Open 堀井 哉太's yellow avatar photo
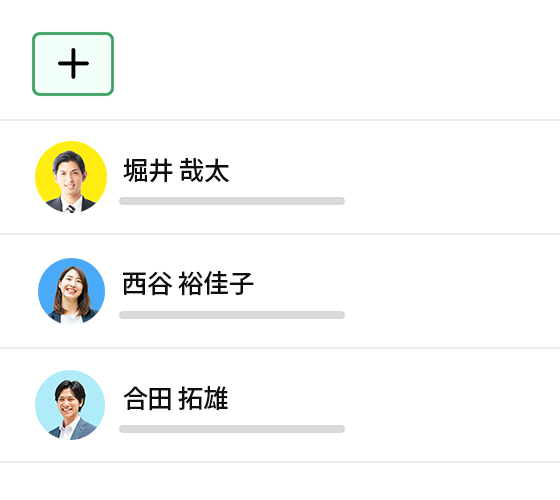 pyautogui.click(x=71, y=177)
